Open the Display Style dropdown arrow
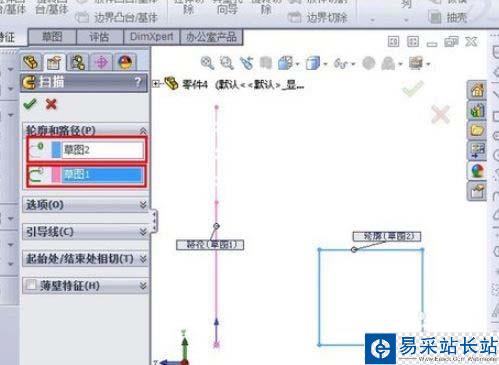 click(325, 64)
